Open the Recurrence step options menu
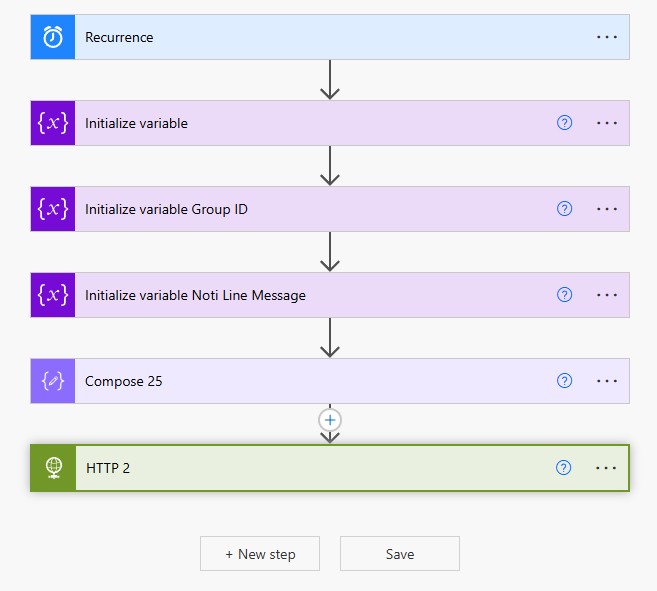657x591 pixels. click(607, 37)
